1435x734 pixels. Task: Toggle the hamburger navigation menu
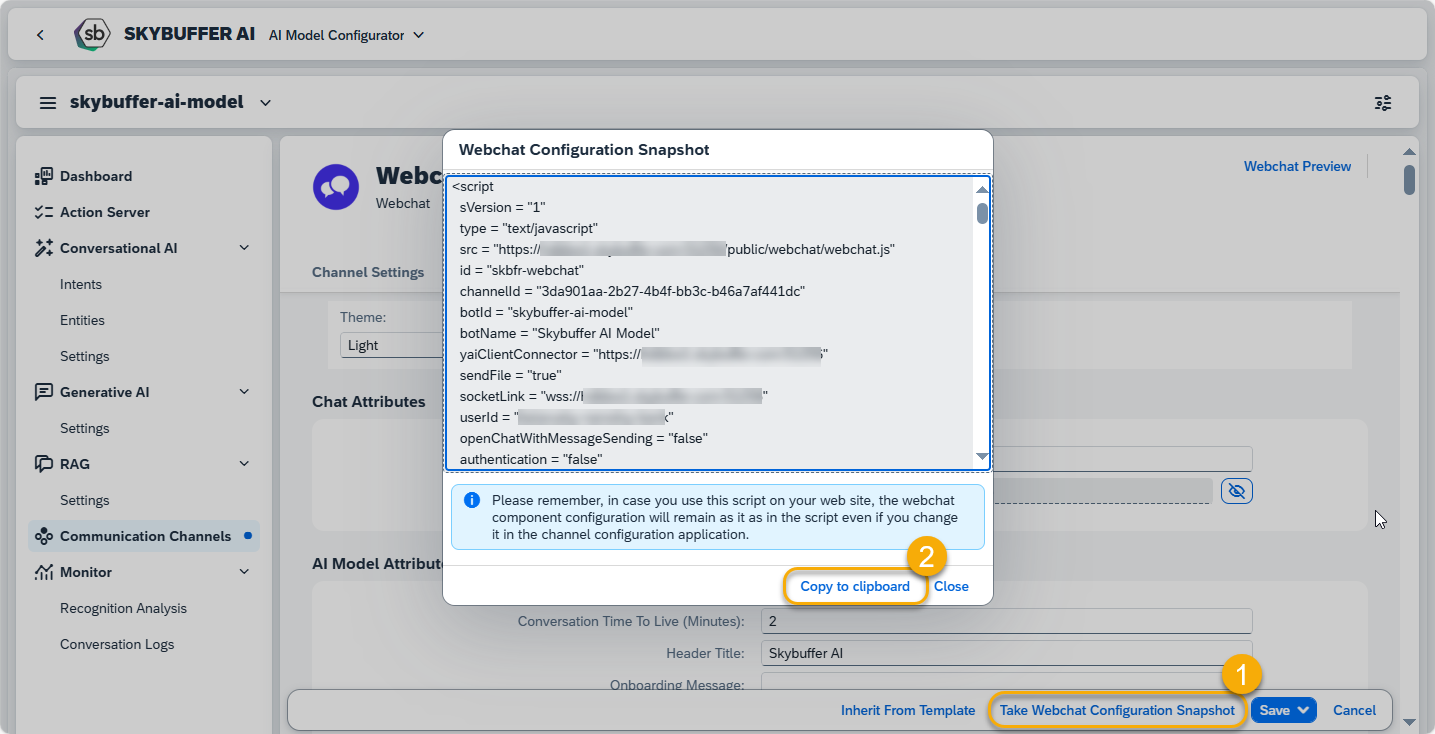point(47,102)
